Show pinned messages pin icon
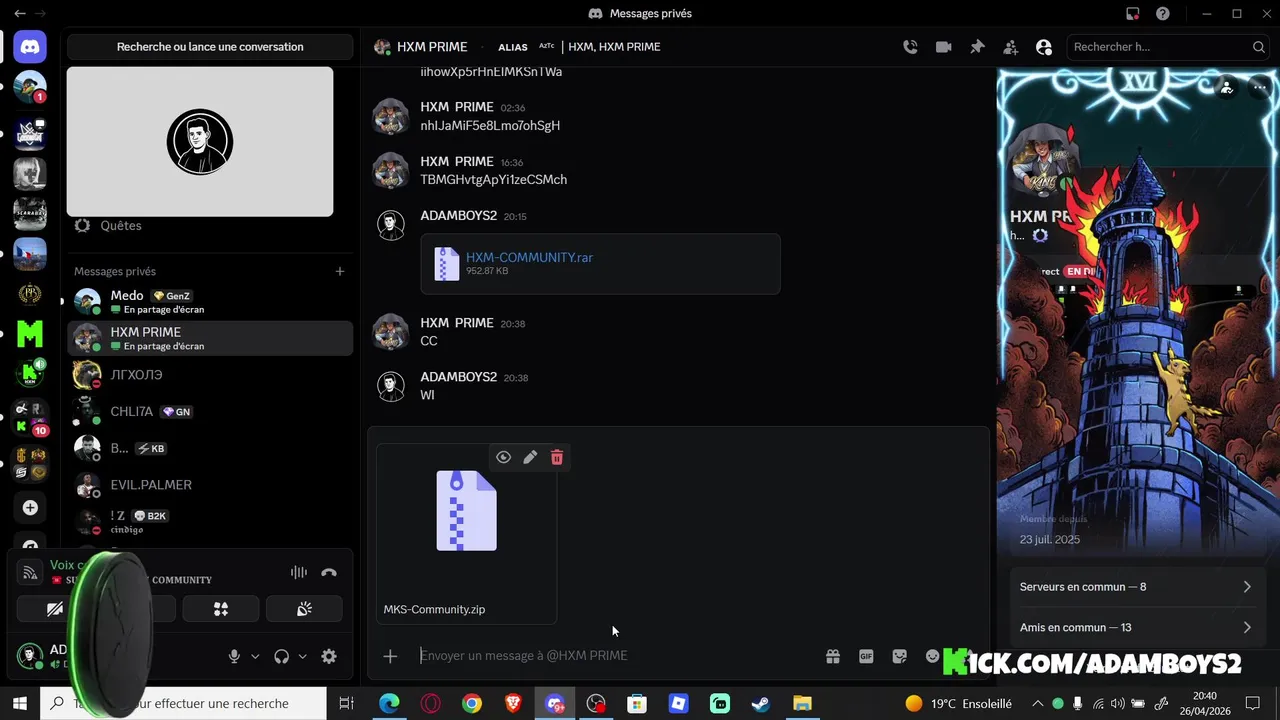Viewport: 1280px width, 720px height. click(x=977, y=47)
